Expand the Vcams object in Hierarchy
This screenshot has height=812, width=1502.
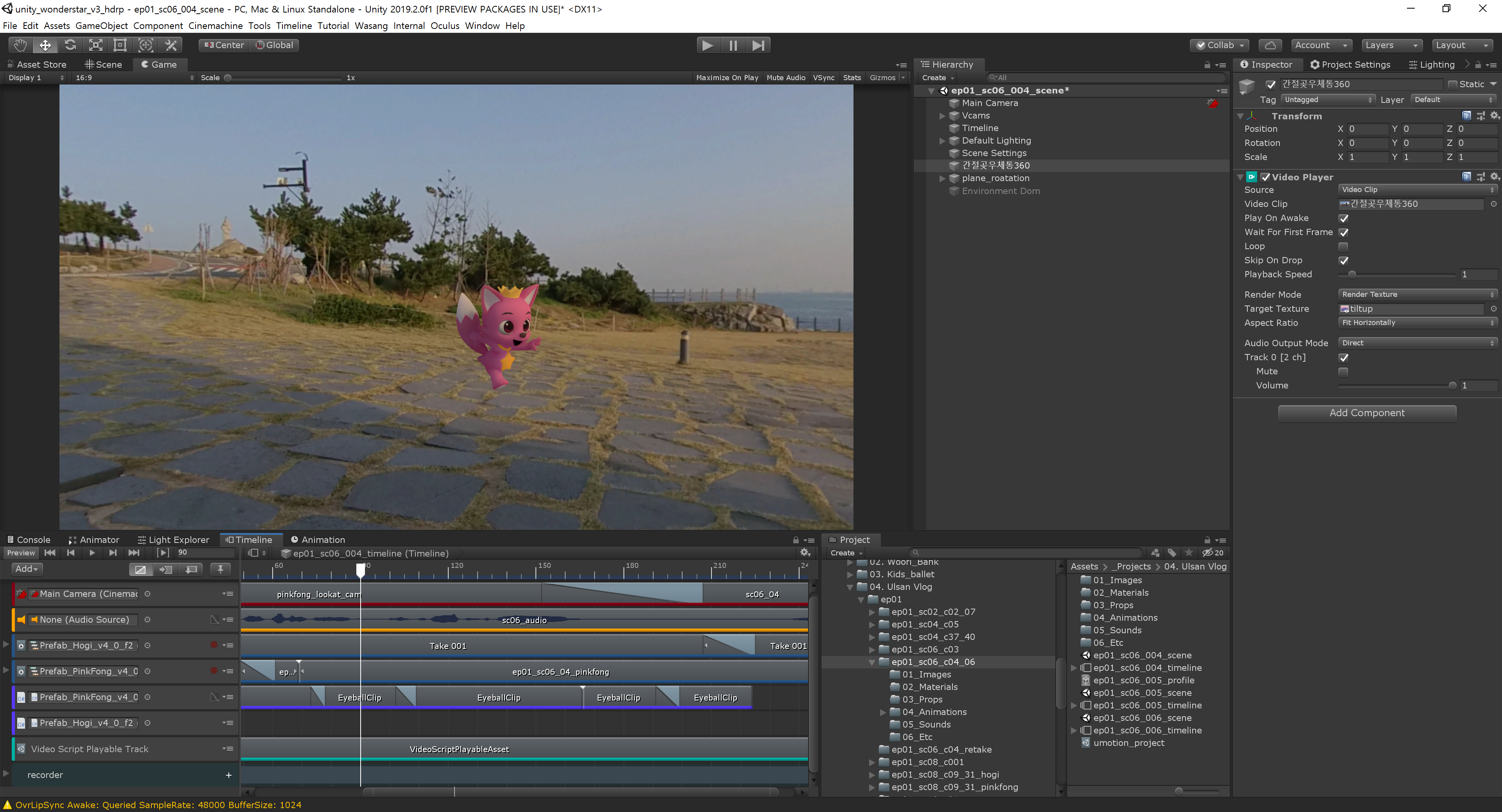941,115
